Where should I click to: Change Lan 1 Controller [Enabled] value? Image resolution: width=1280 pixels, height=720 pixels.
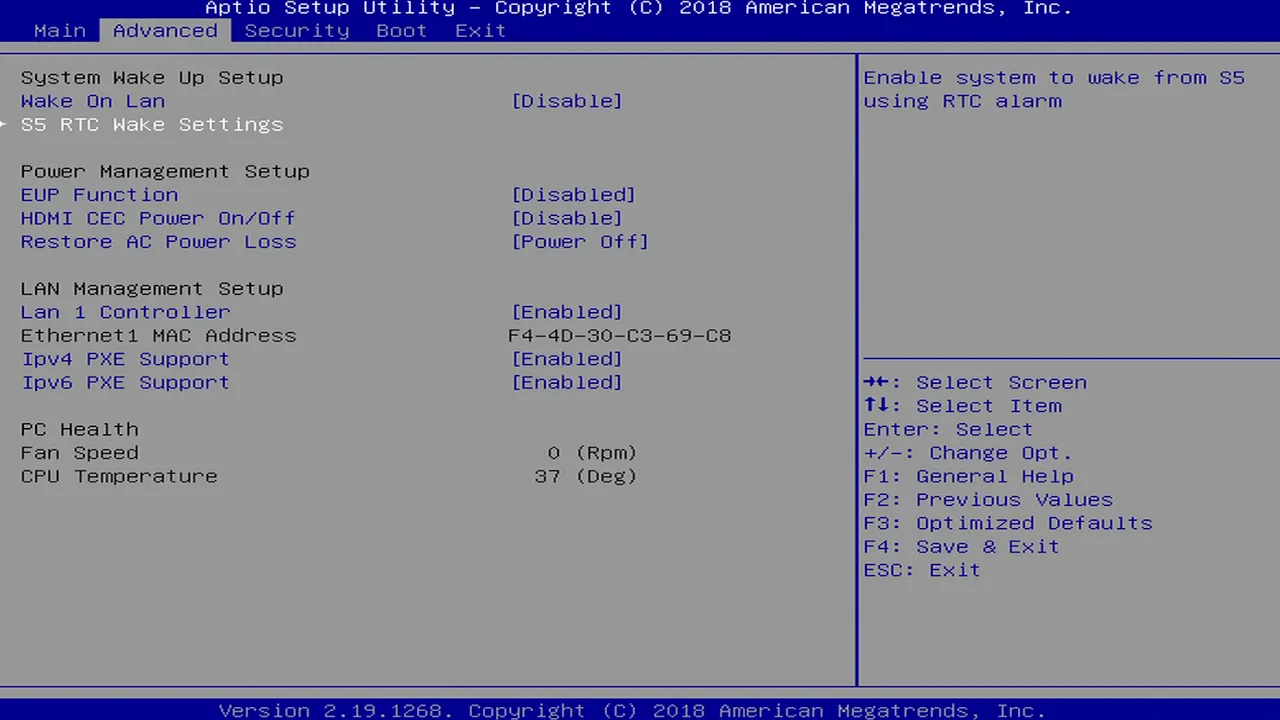coord(567,312)
